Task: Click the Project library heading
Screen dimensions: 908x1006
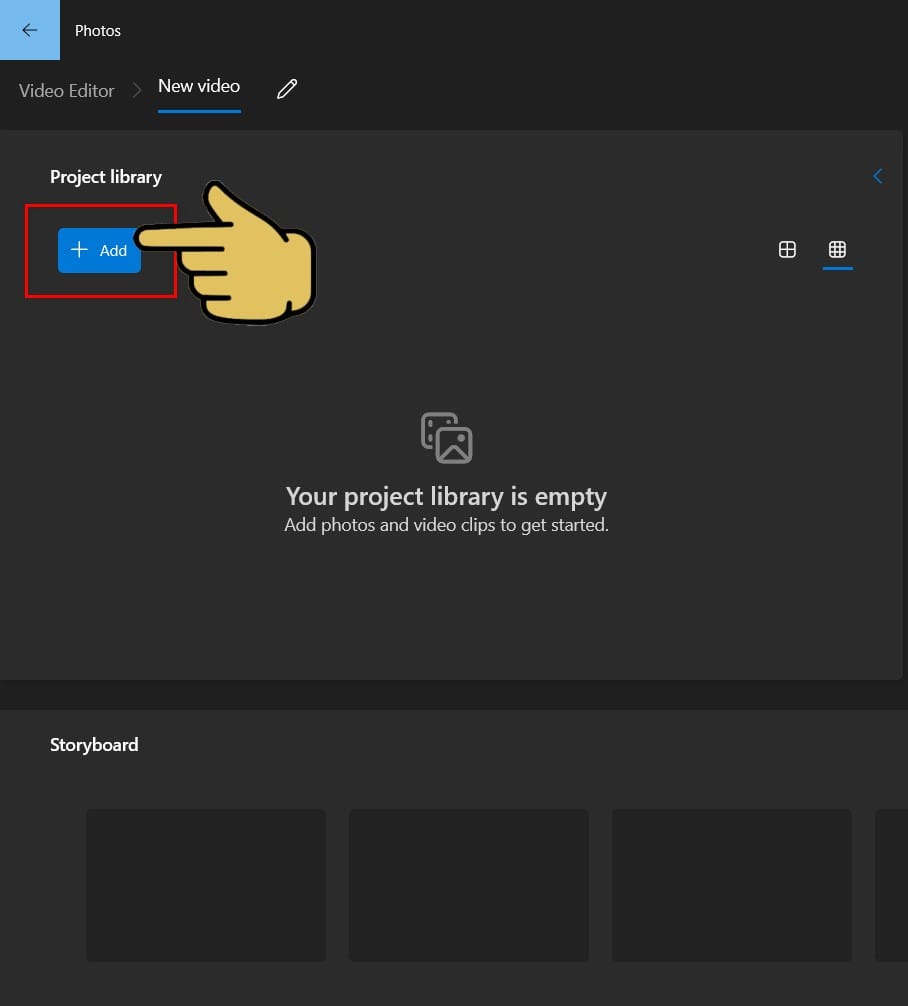Action: 106,177
